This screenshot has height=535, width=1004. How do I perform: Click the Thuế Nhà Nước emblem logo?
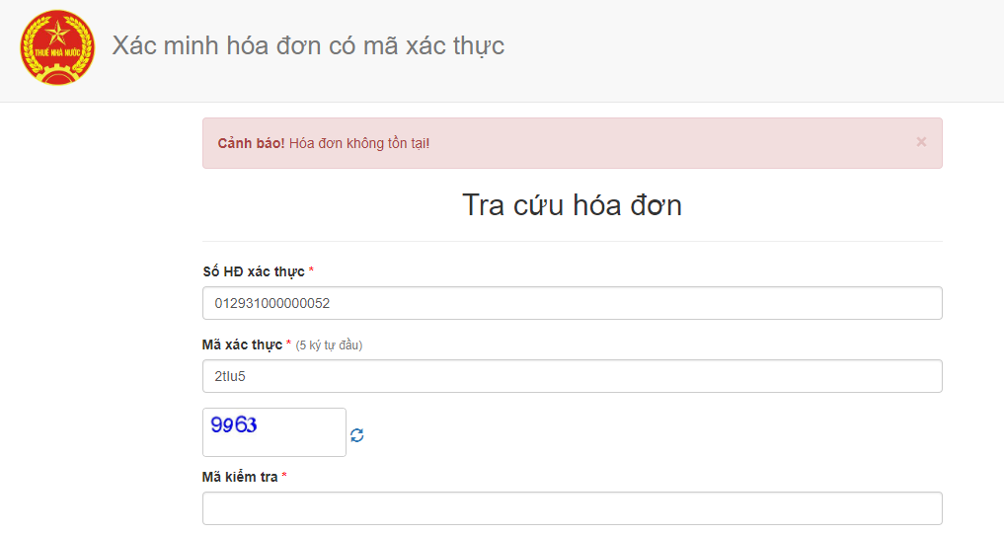[57, 47]
